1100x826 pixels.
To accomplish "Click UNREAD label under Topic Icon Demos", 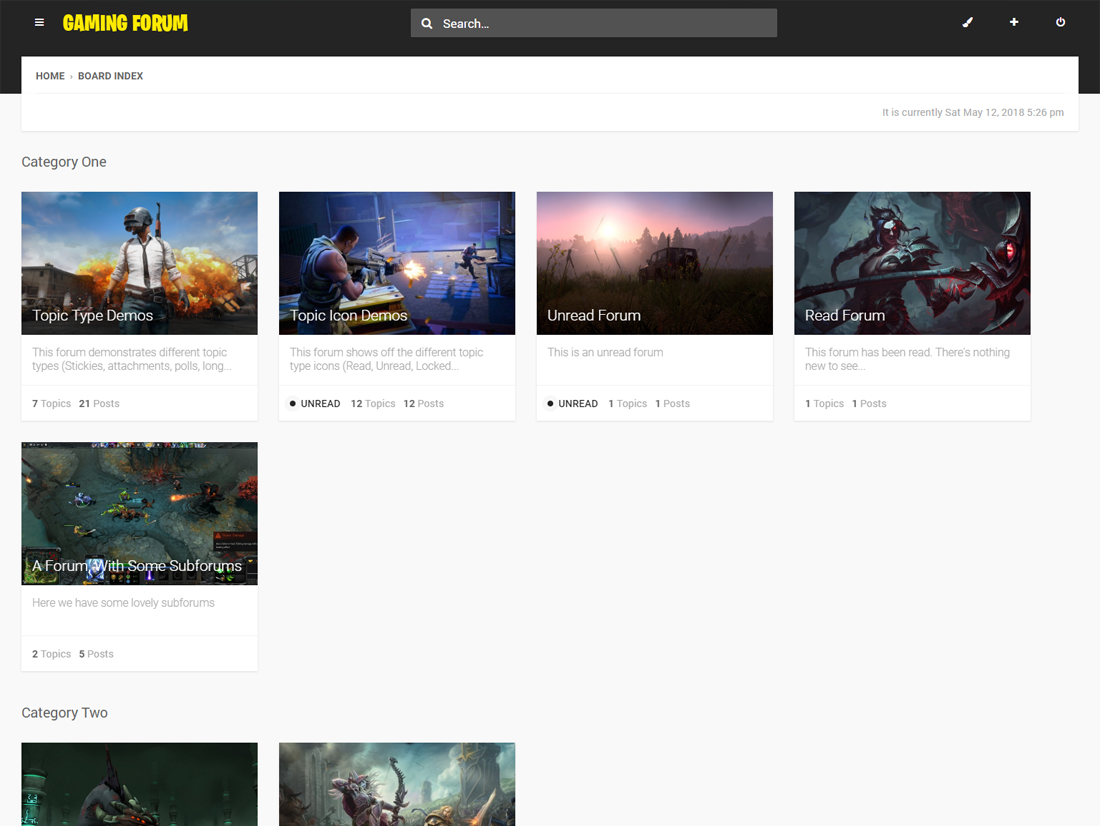I will tap(321, 404).
